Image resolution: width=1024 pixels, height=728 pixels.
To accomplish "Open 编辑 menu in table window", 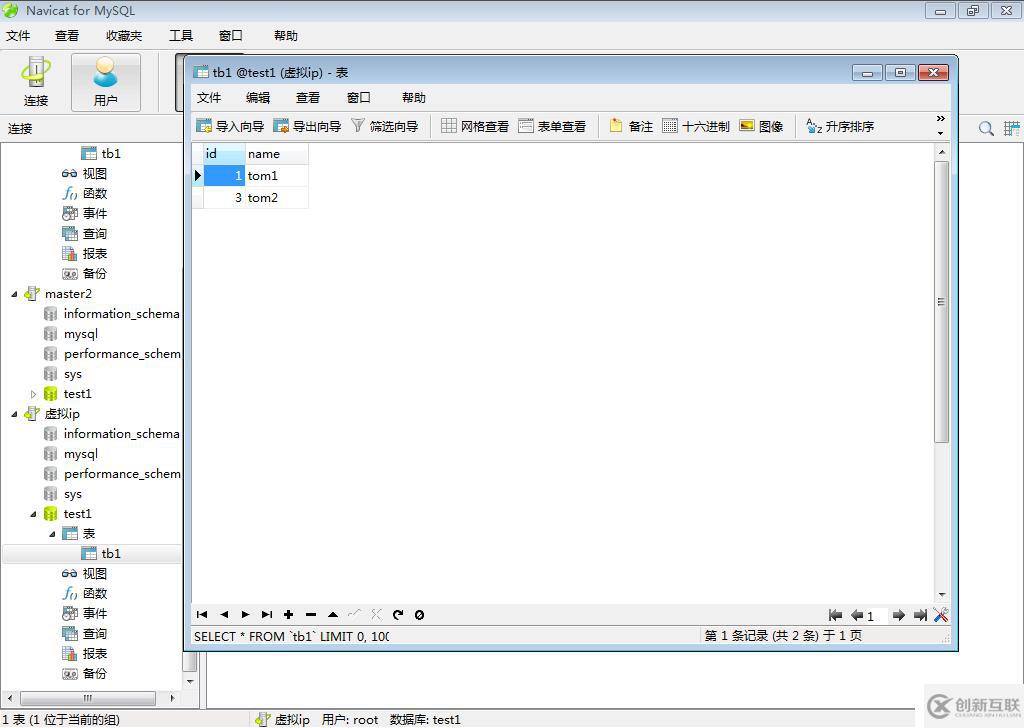I will tap(258, 98).
